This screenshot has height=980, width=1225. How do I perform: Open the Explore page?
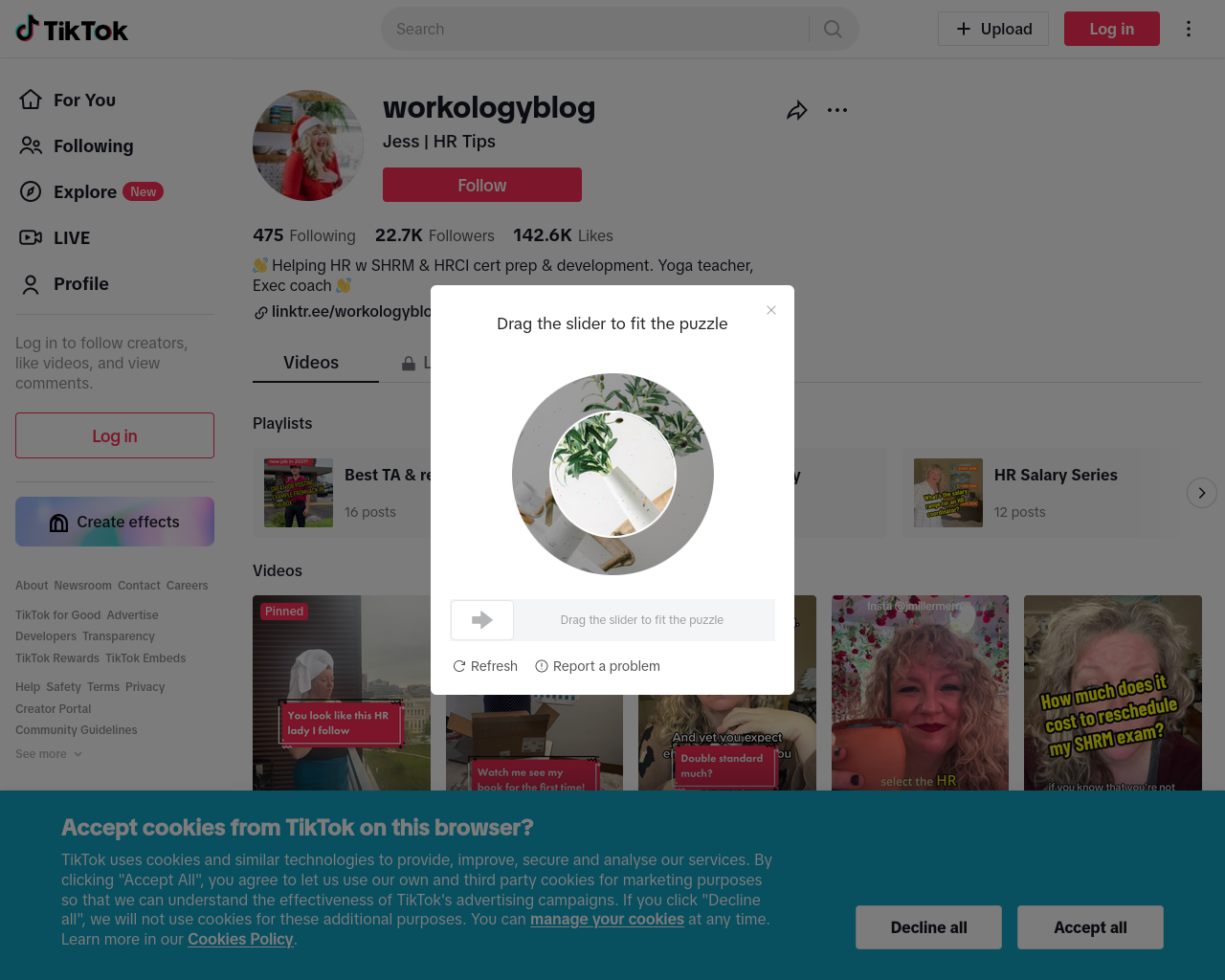point(91,191)
